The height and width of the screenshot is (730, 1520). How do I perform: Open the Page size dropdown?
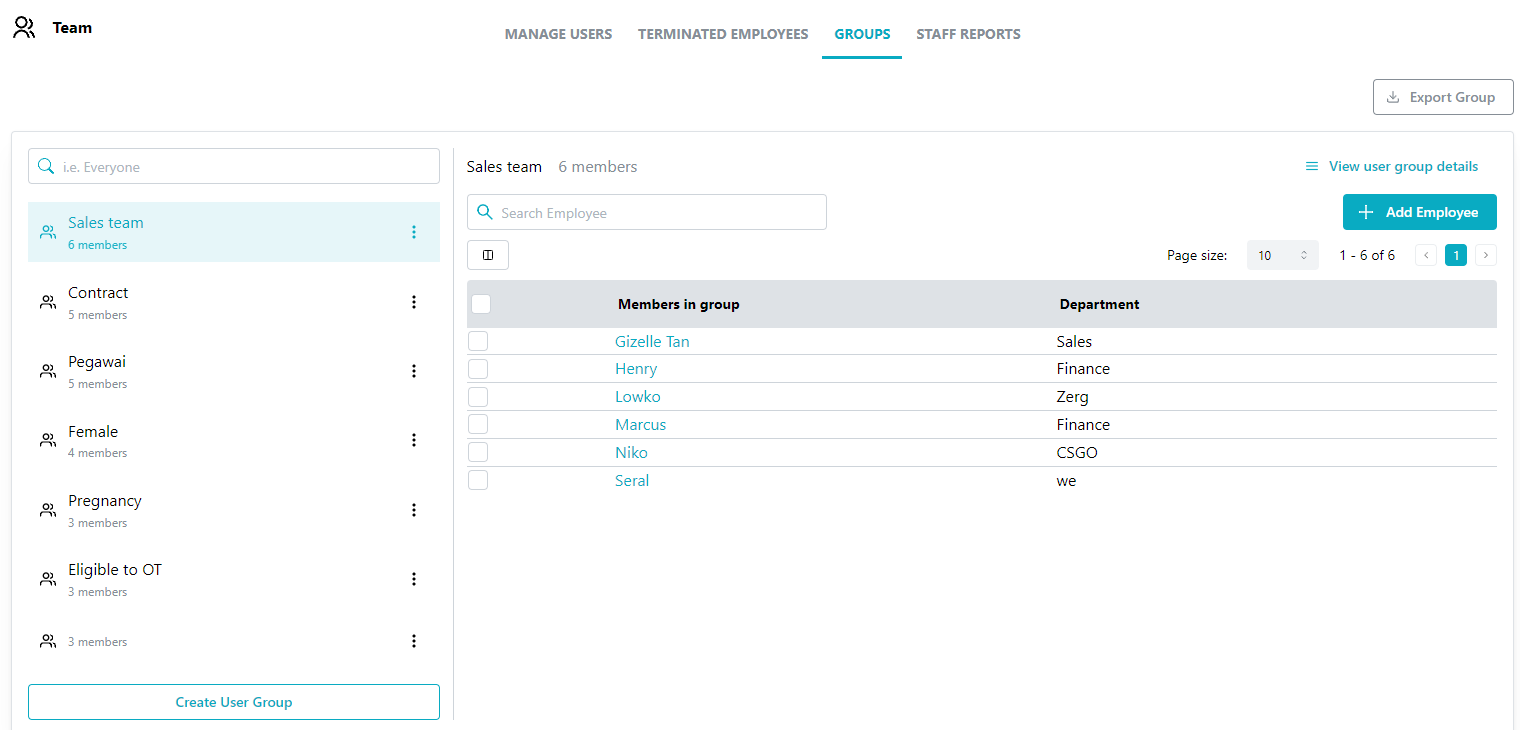click(1283, 255)
